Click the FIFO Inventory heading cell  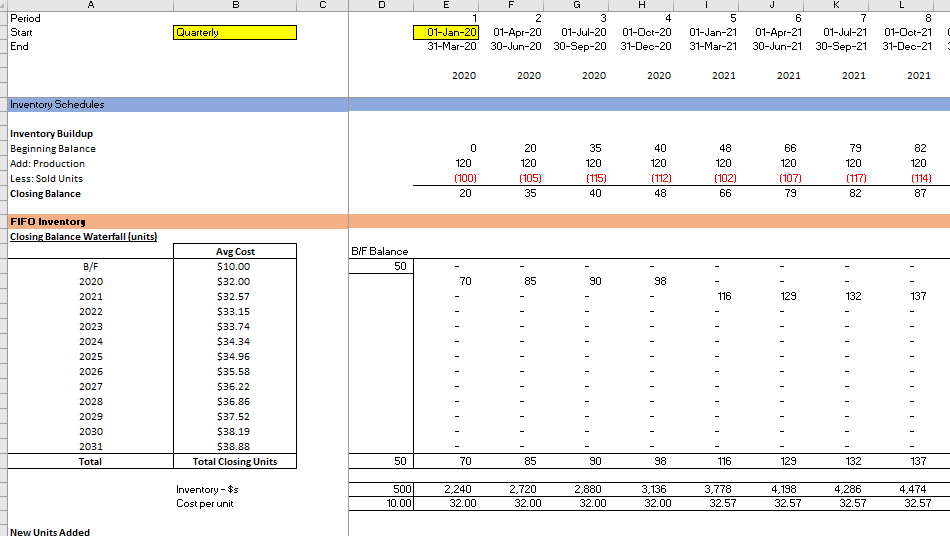pos(178,222)
